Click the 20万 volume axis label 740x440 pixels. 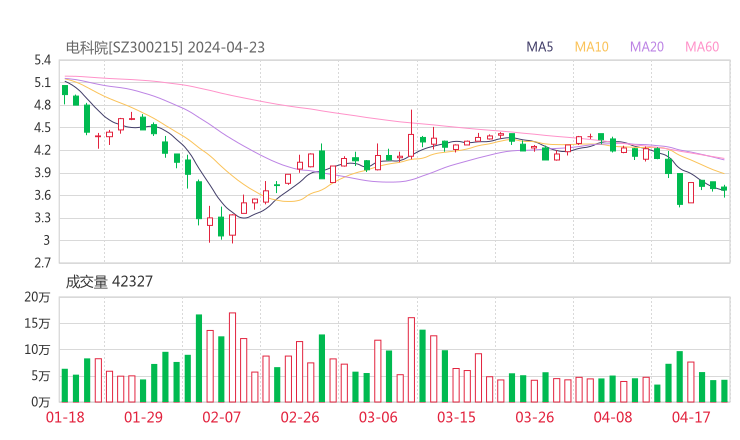click(38, 298)
